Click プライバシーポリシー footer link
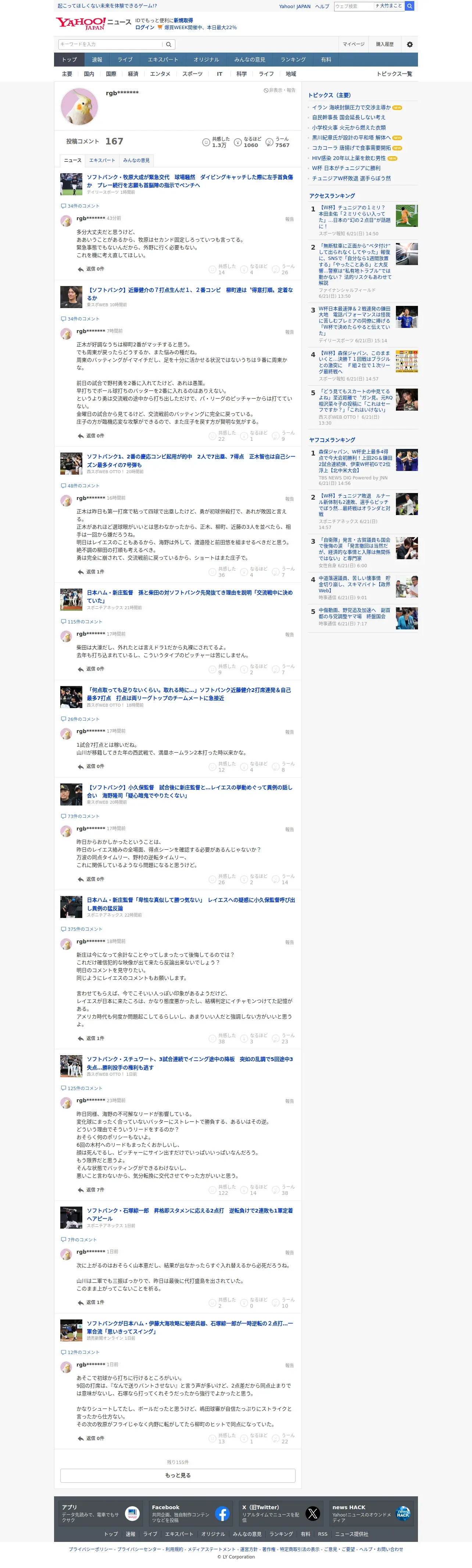Image resolution: width=472 pixels, height=1568 pixels. coord(91,1549)
